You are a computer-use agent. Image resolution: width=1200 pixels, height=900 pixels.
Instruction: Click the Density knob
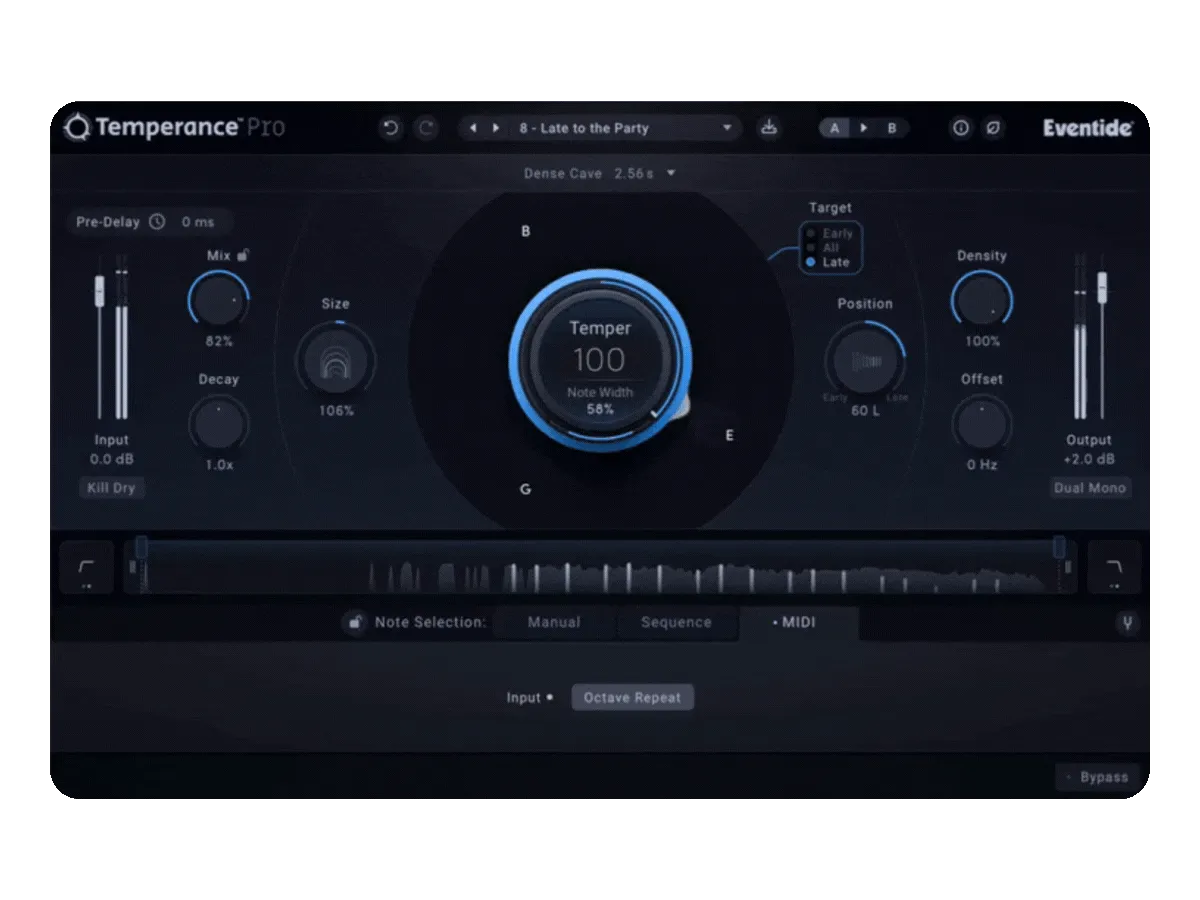(x=982, y=298)
